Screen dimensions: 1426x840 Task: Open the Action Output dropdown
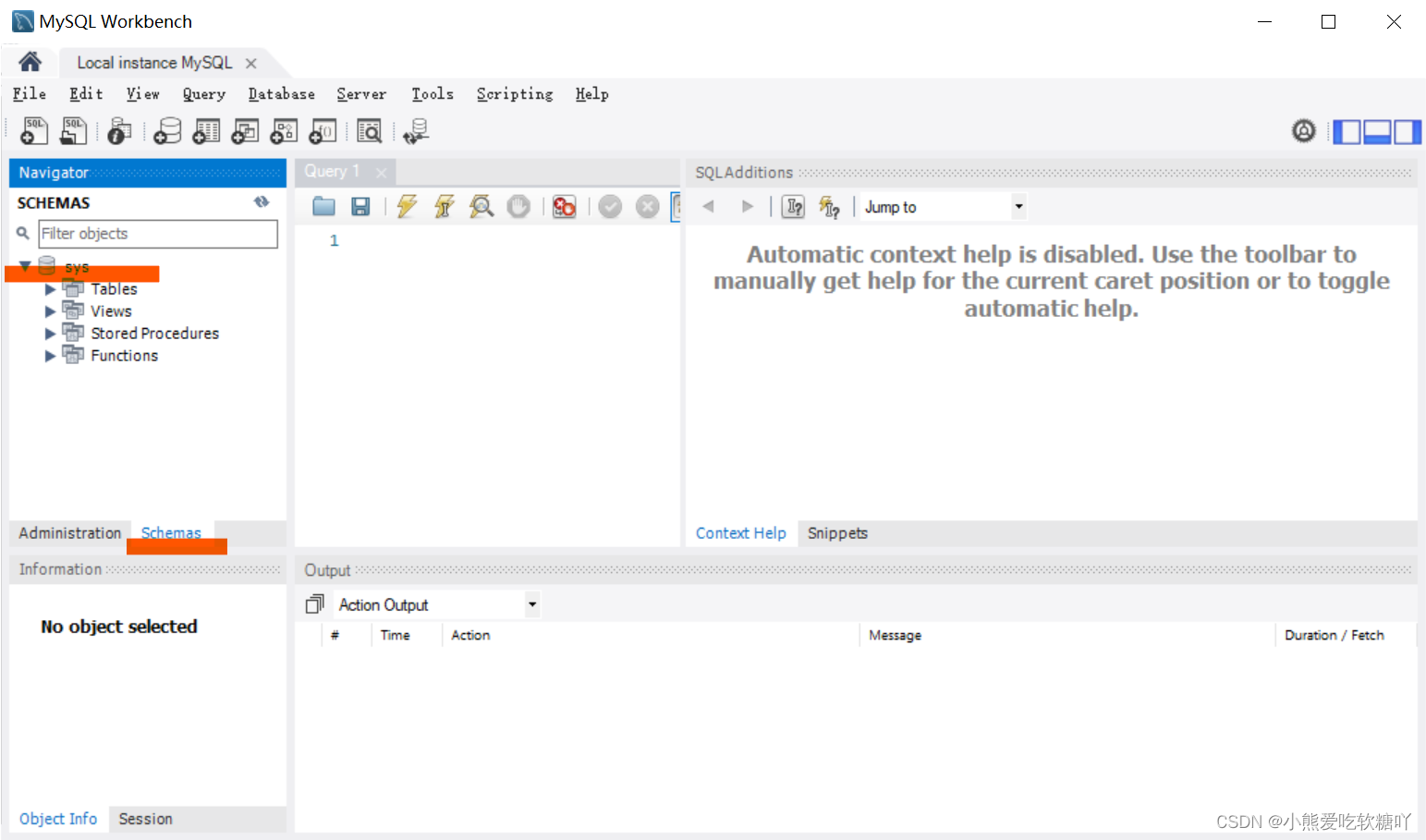[x=531, y=604]
